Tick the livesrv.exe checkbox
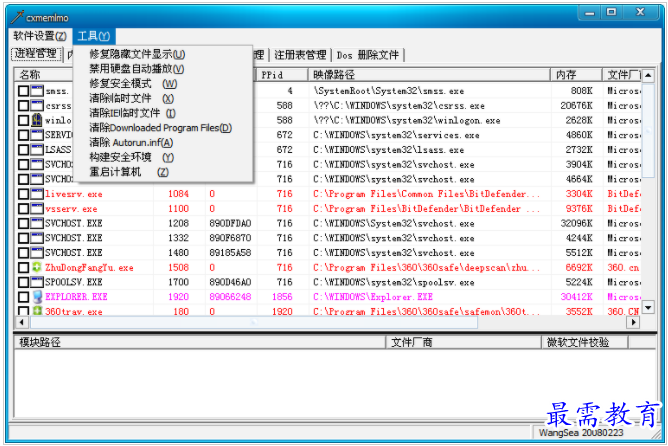This screenshot has height=446, width=668. pyautogui.click(x=23, y=194)
